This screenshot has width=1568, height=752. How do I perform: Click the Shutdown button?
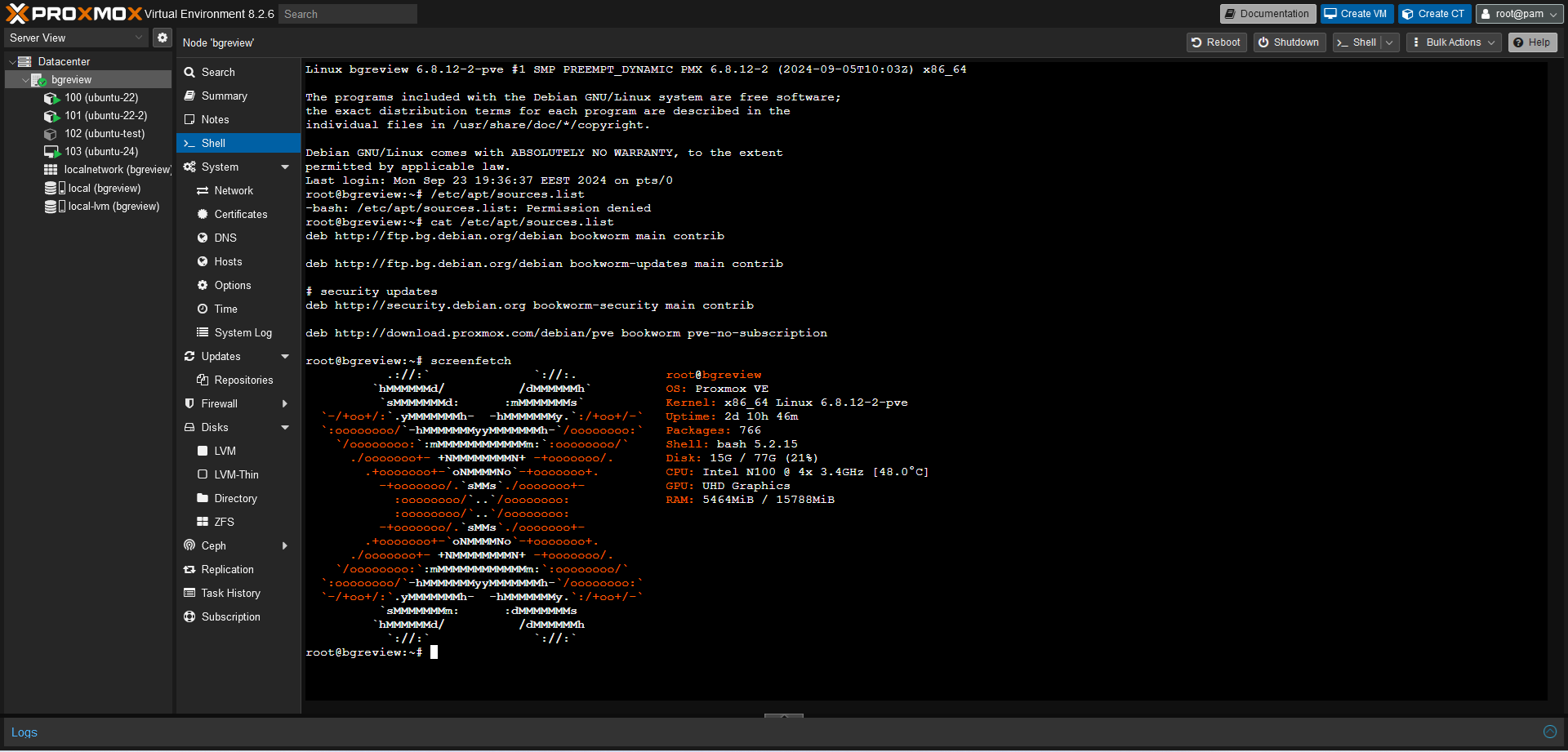pyautogui.click(x=1289, y=42)
